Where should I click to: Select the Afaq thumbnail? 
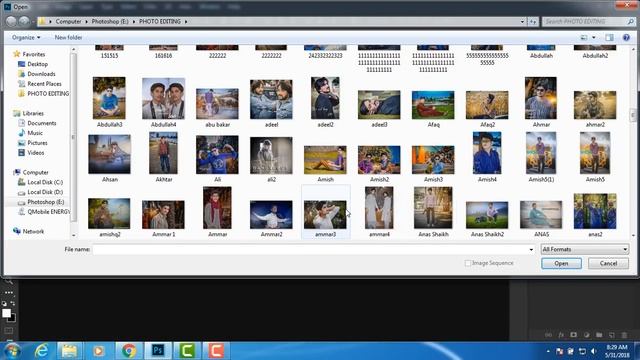click(433, 105)
